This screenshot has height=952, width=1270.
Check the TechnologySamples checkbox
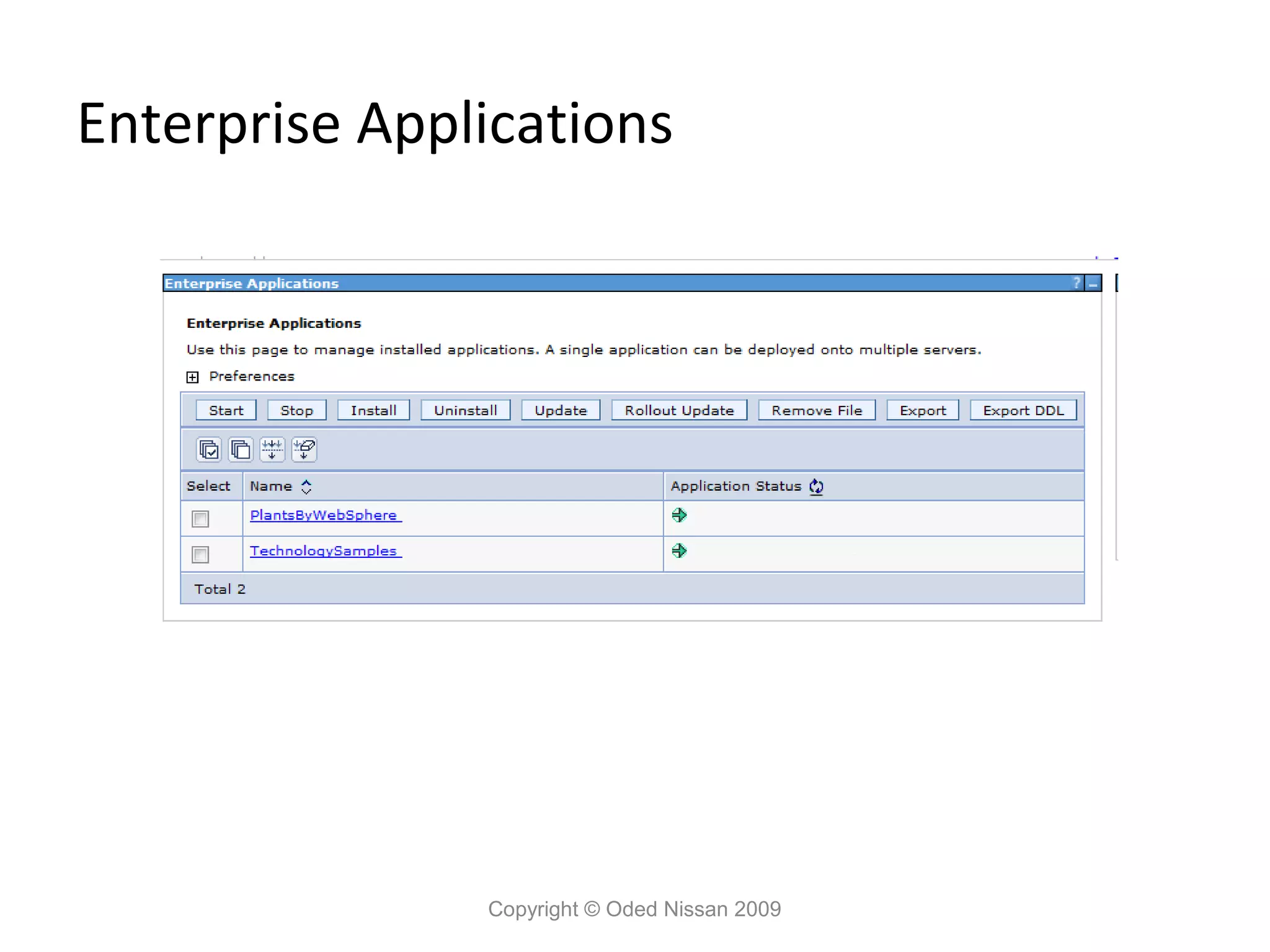coord(200,554)
